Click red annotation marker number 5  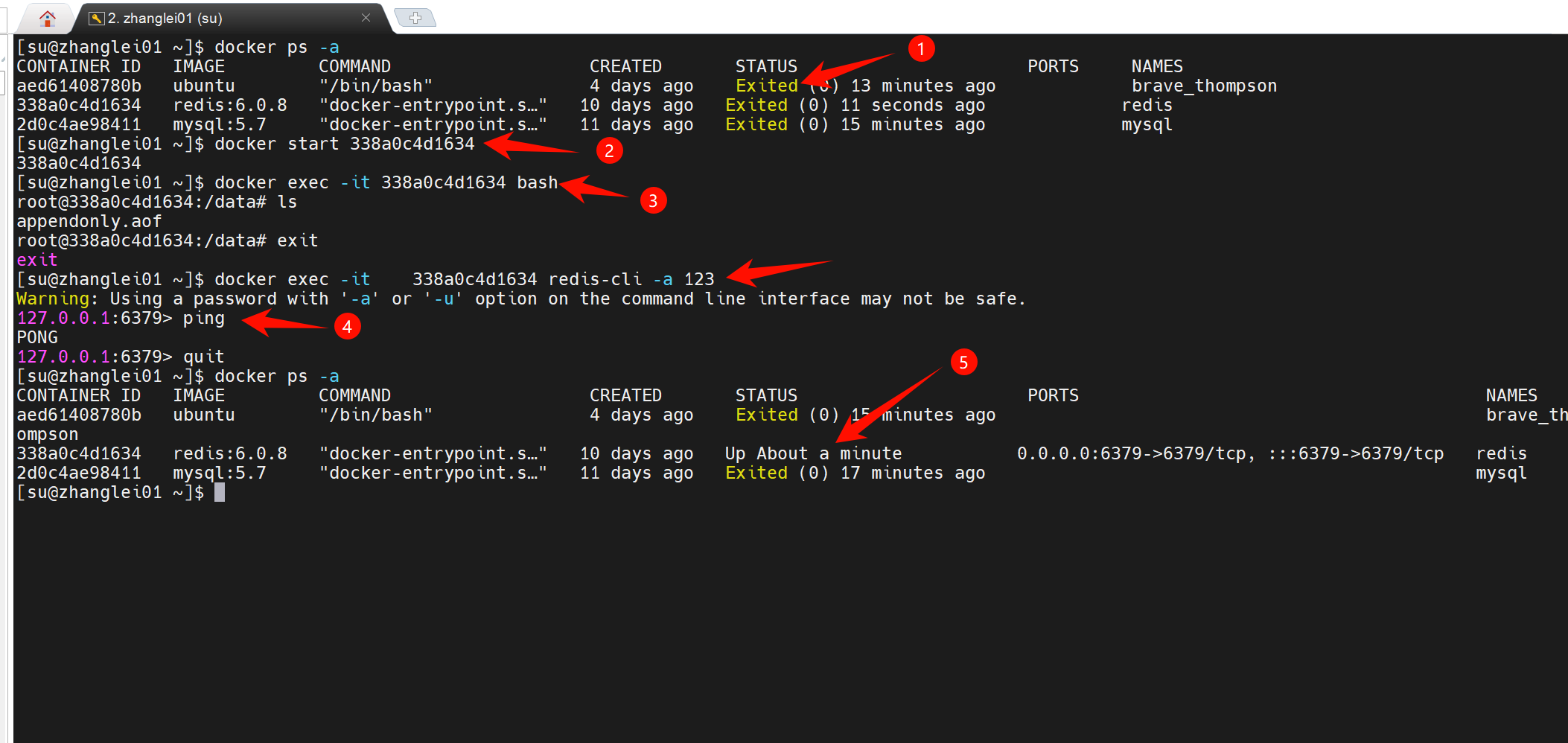click(x=964, y=363)
